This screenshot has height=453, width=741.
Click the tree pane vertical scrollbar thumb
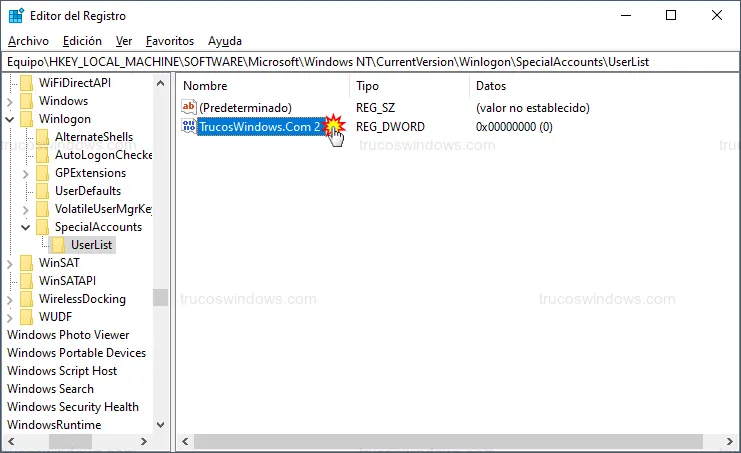[x=160, y=297]
